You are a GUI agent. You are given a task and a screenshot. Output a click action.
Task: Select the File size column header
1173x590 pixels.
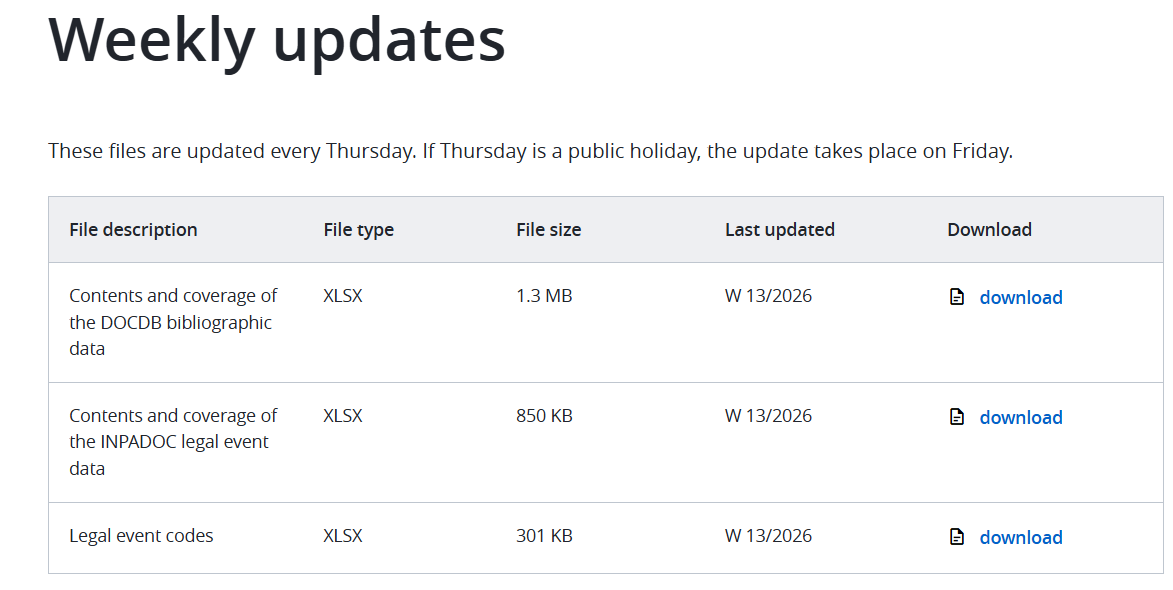548,230
